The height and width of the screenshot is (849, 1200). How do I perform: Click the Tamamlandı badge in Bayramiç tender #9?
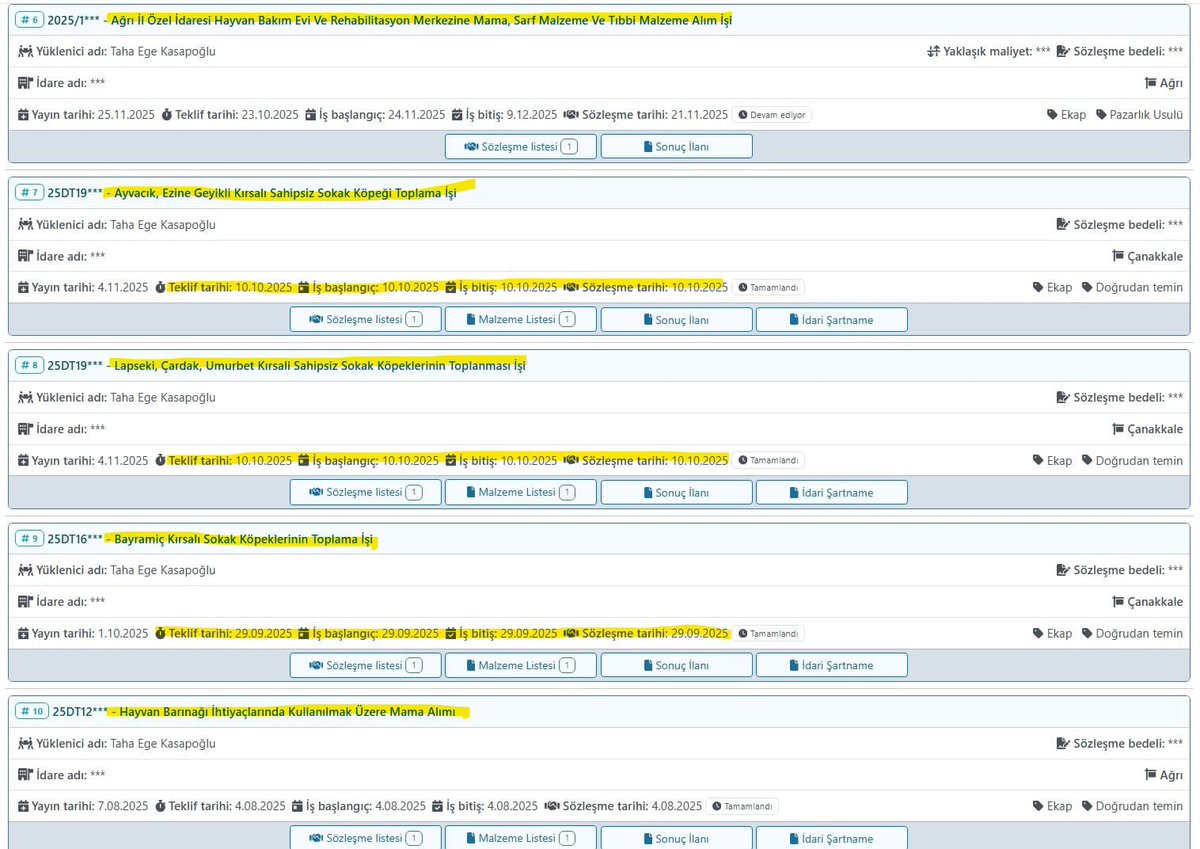[768, 633]
